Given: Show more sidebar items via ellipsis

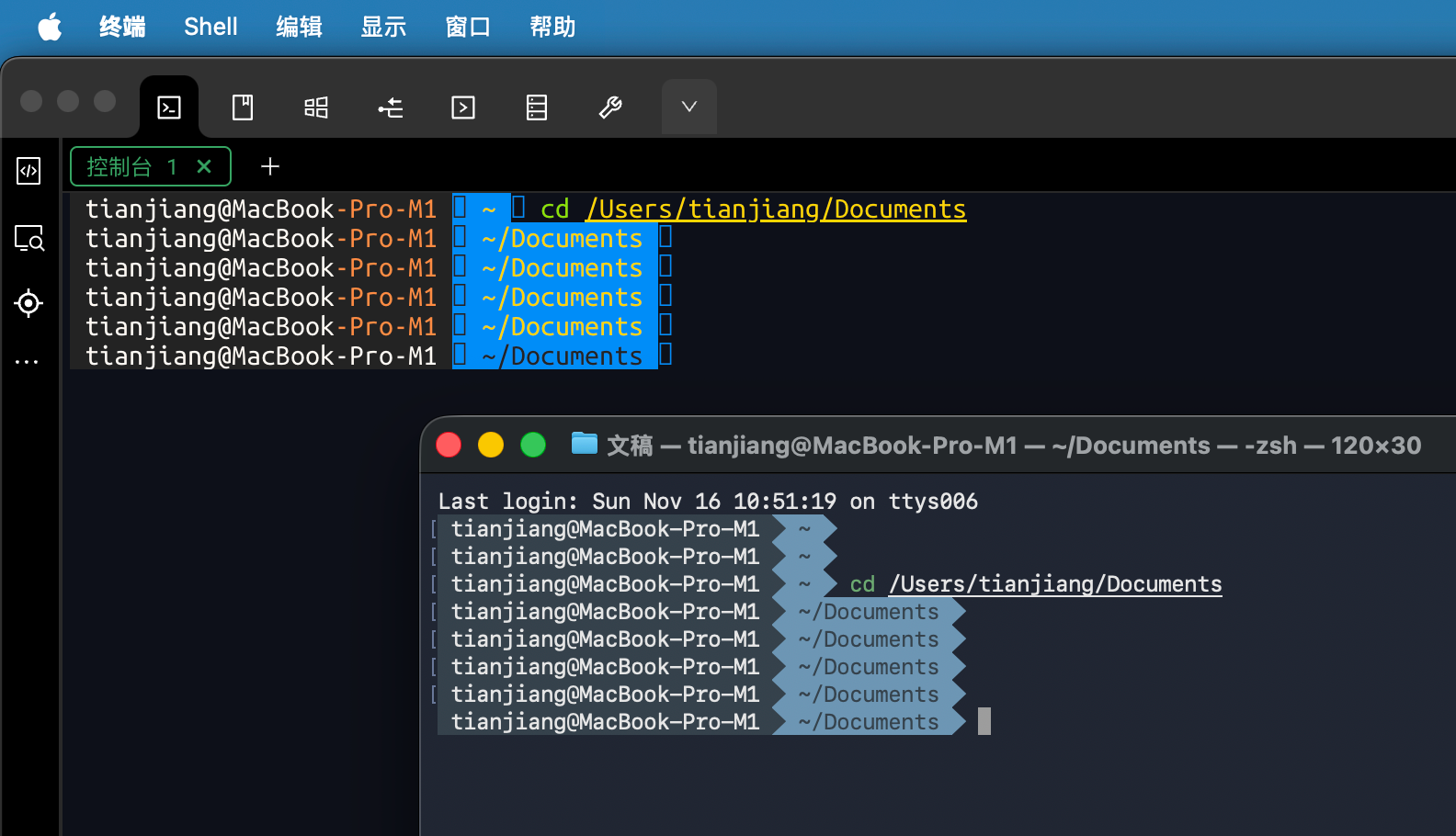Looking at the screenshot, I should (28, 362).
